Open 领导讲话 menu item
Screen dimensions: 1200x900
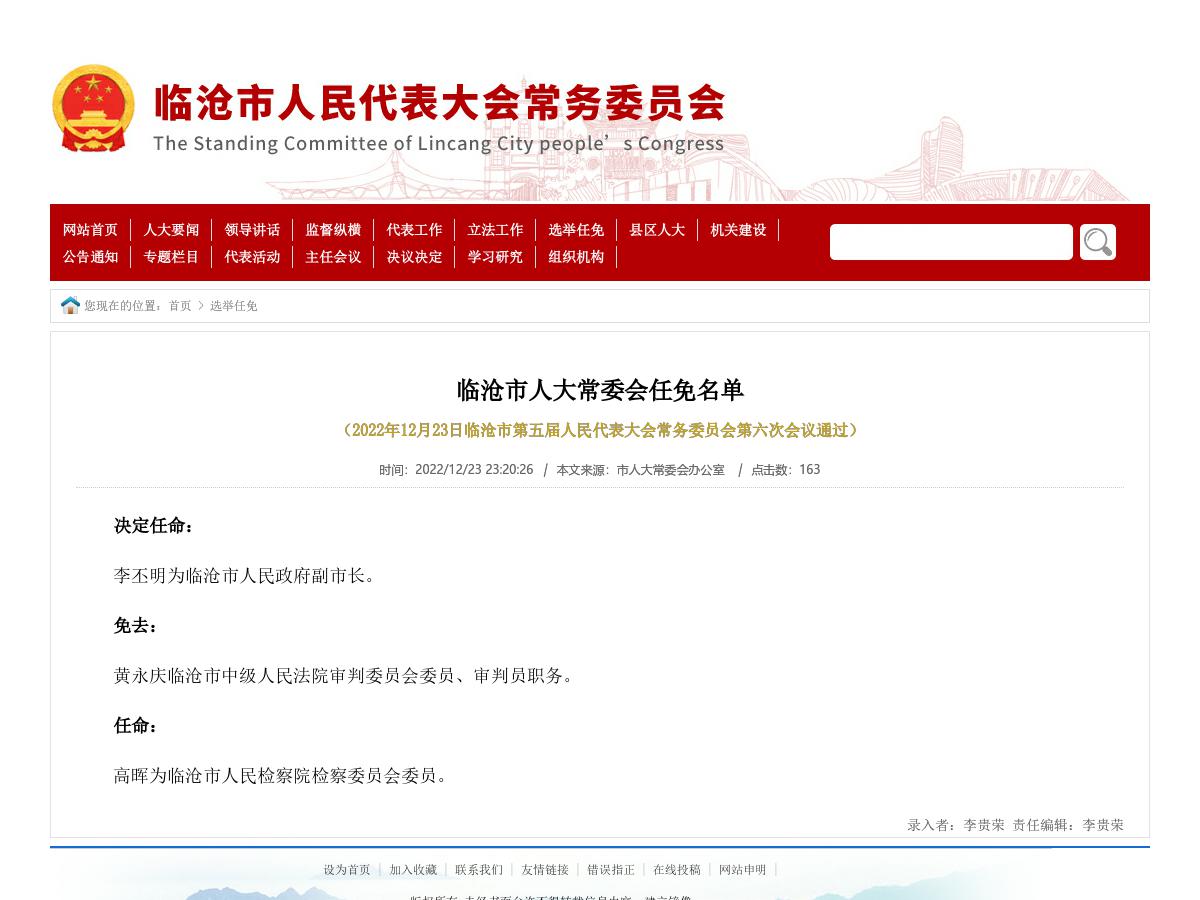(252, 230)
